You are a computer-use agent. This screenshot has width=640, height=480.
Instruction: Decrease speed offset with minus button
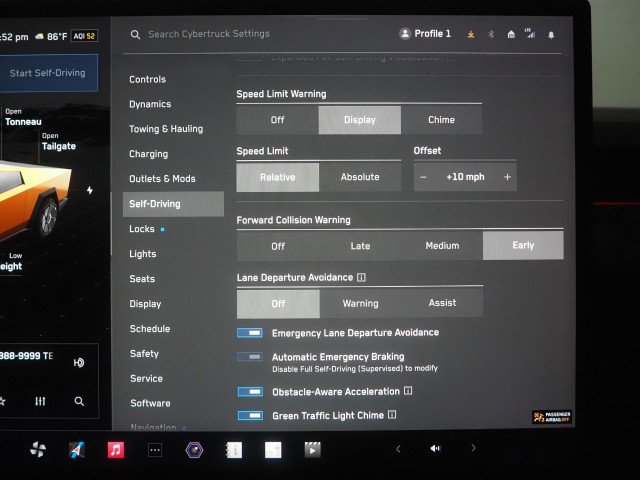(423, 177)
